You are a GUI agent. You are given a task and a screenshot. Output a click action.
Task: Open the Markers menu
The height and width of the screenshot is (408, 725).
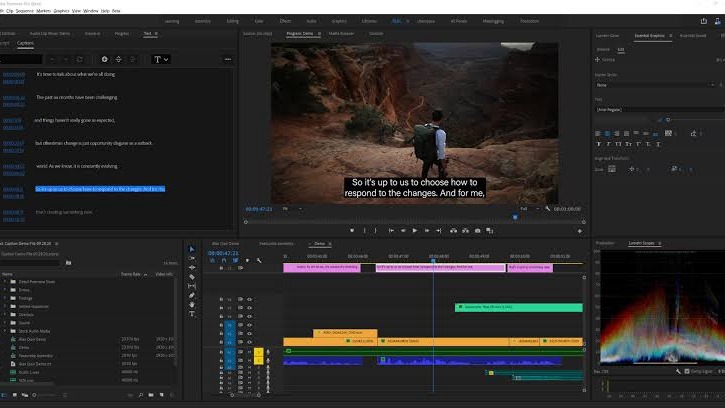(43, 11)
